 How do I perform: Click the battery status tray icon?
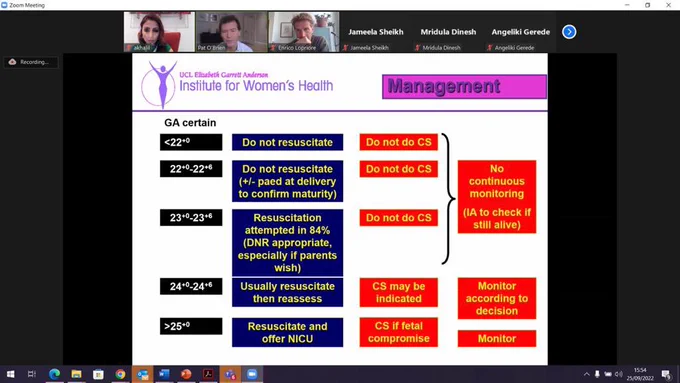(608, 374)
